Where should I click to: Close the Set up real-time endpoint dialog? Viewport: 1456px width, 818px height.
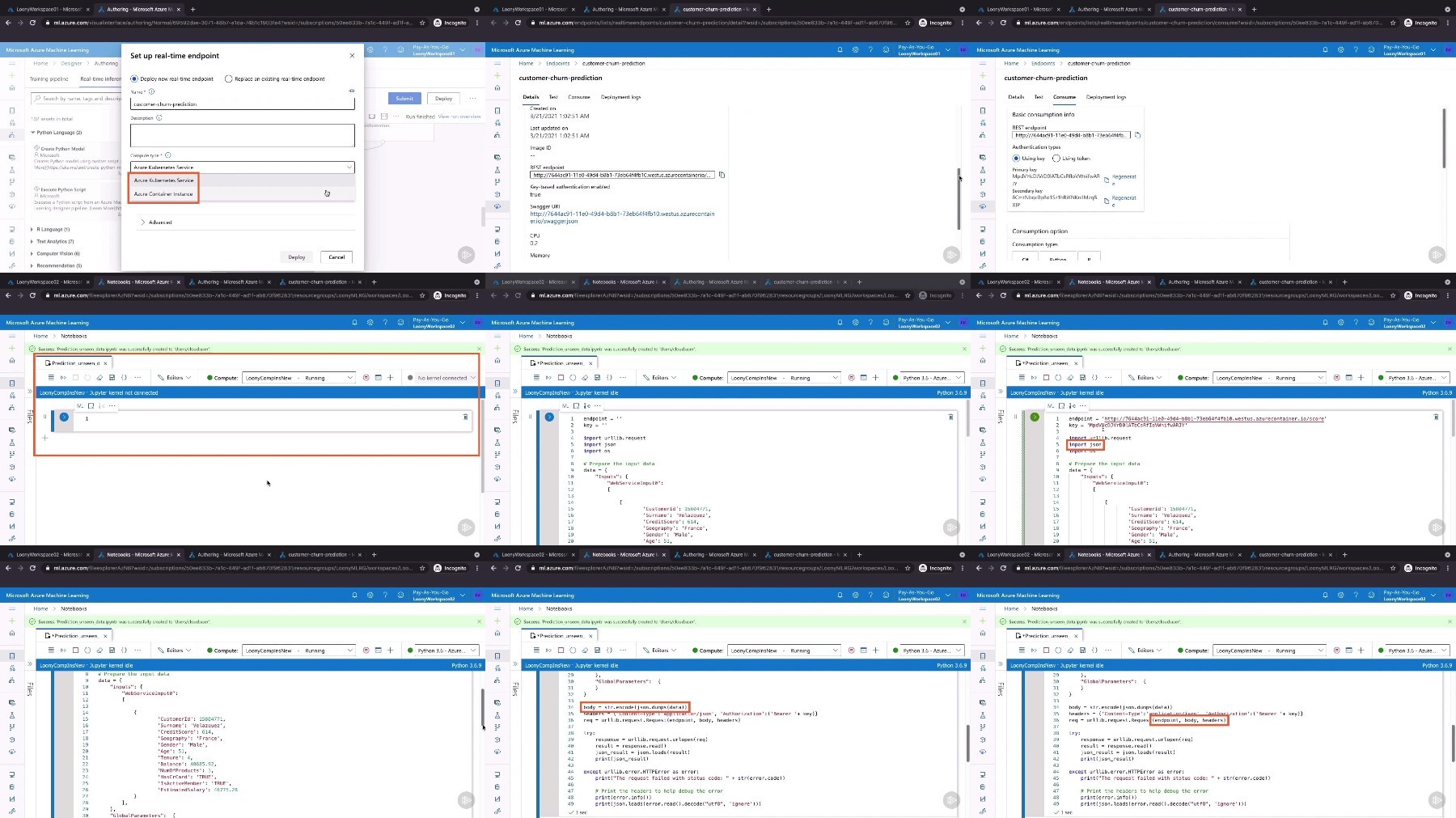(x=352, y=55)
